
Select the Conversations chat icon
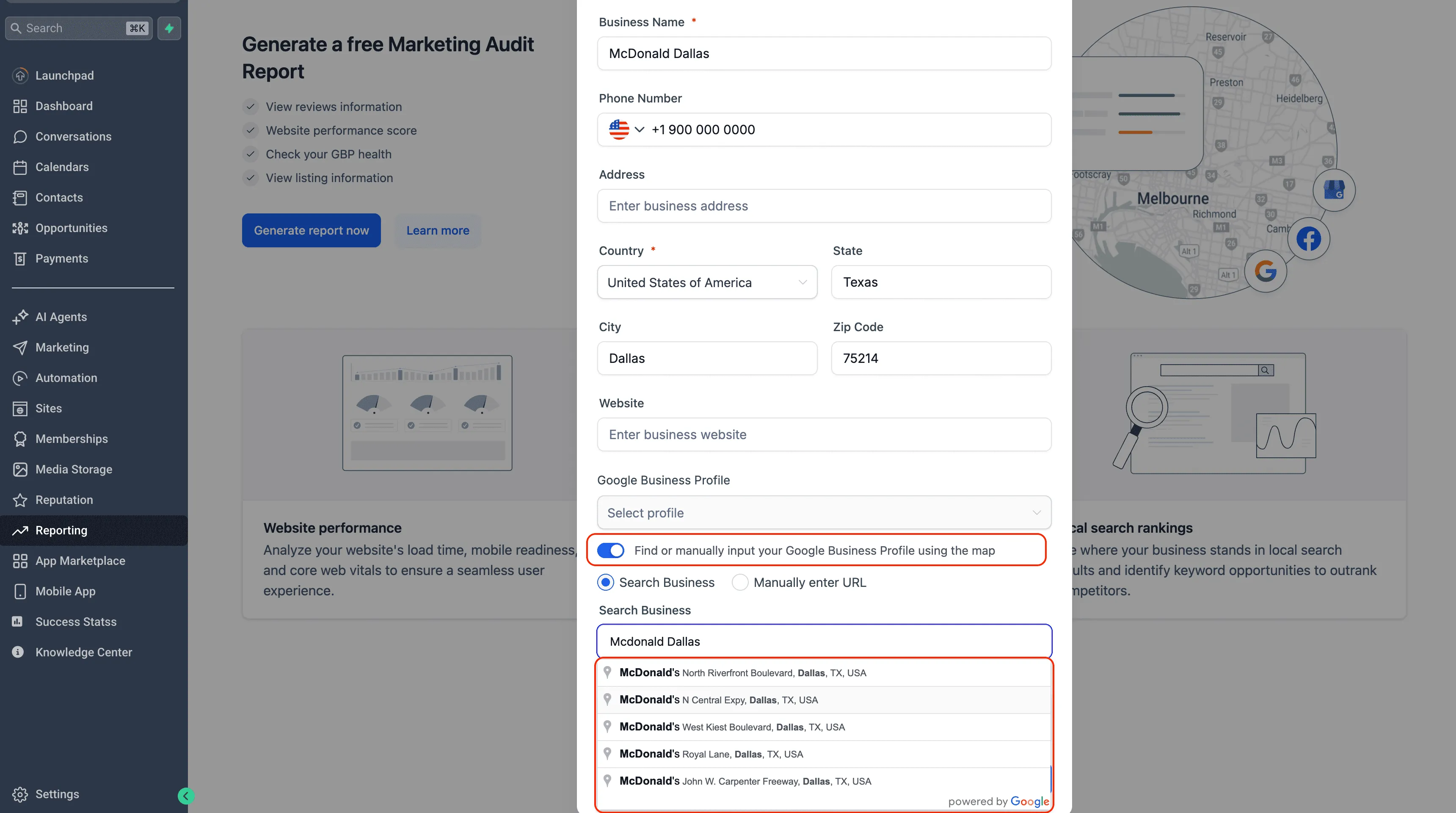21,136
